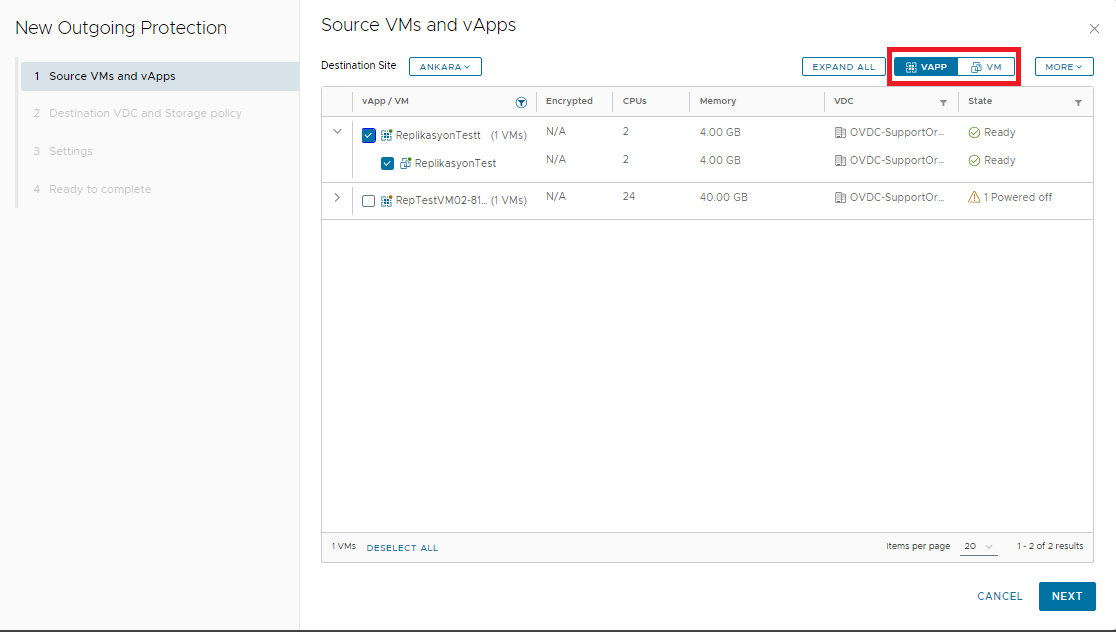Image resolution: width=1116 pixels, height=632 pixels.
Task: Click the 24 CPUs value
Action: pyautogui.click(x=628, y=196)
